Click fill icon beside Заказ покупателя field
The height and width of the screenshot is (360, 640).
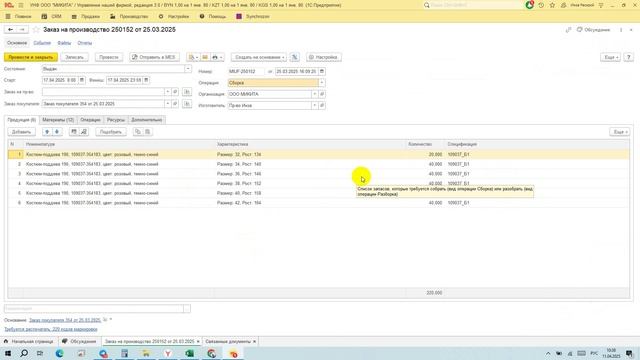187,104
